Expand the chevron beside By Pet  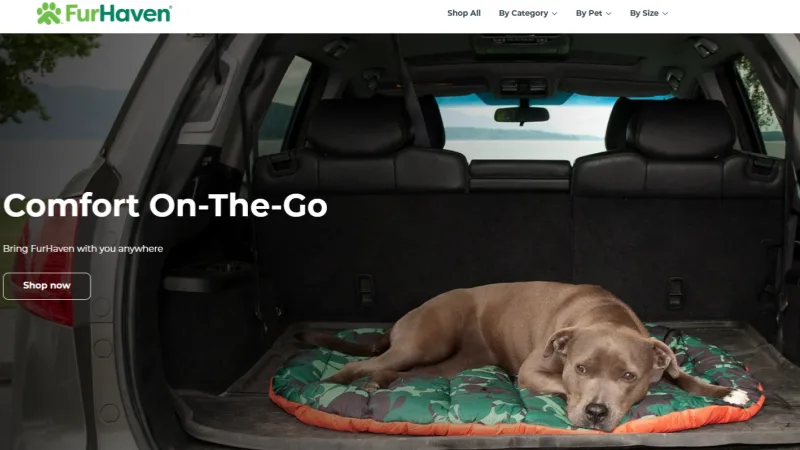(x=609, y=14)
